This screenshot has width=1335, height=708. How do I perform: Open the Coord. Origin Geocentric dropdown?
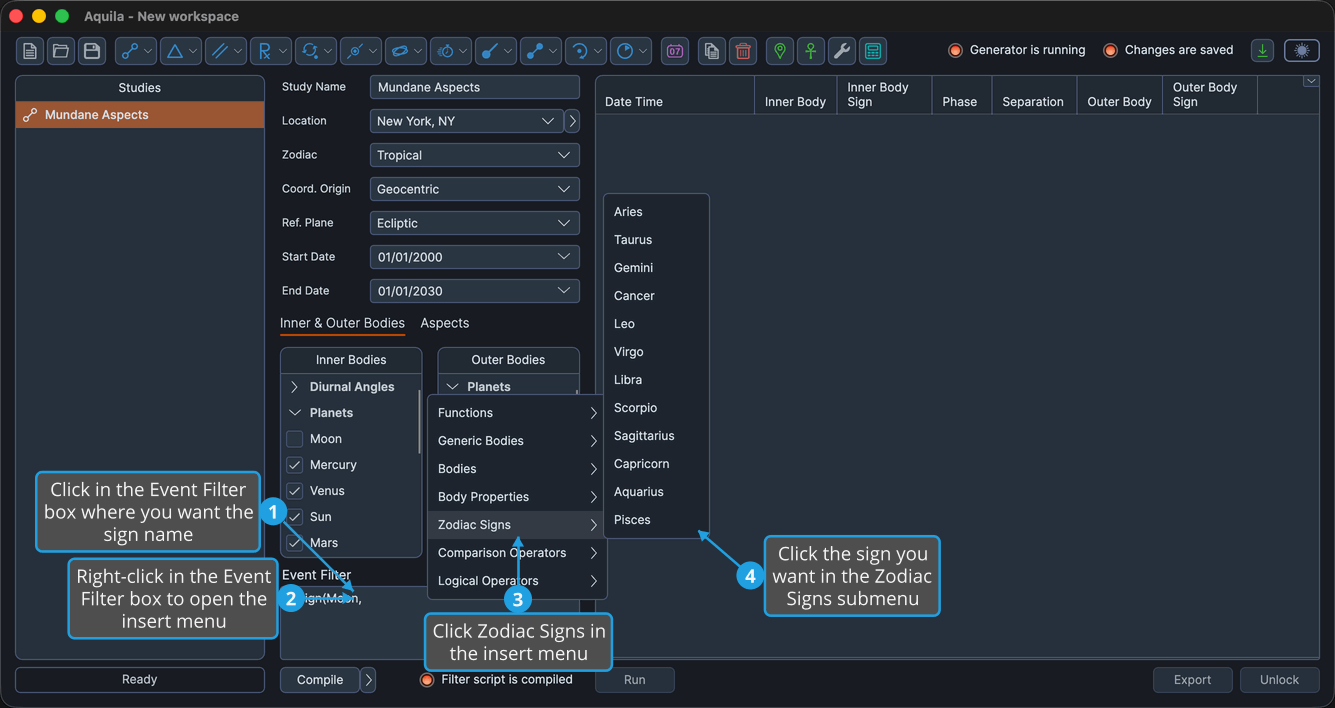click(475, 189)
